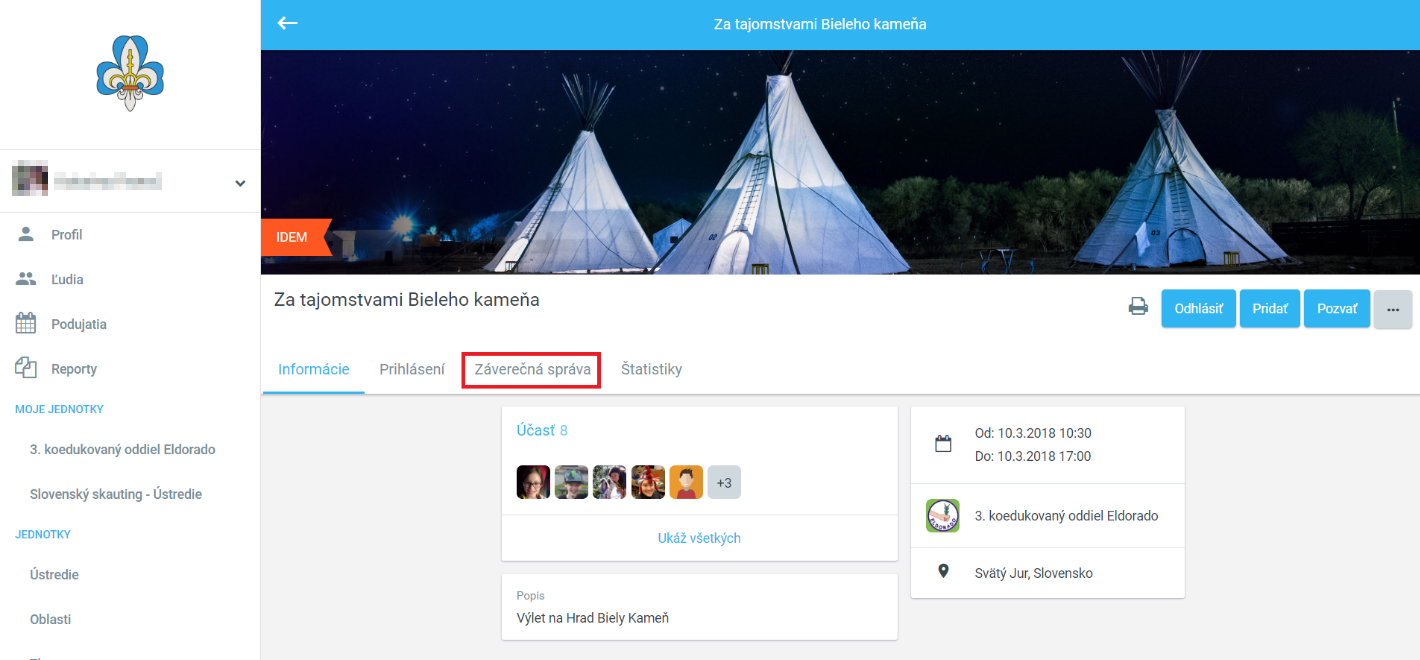Follow the Ukáž všetkých link
Screen dimensions: 1420x660
tap(699, 538)
